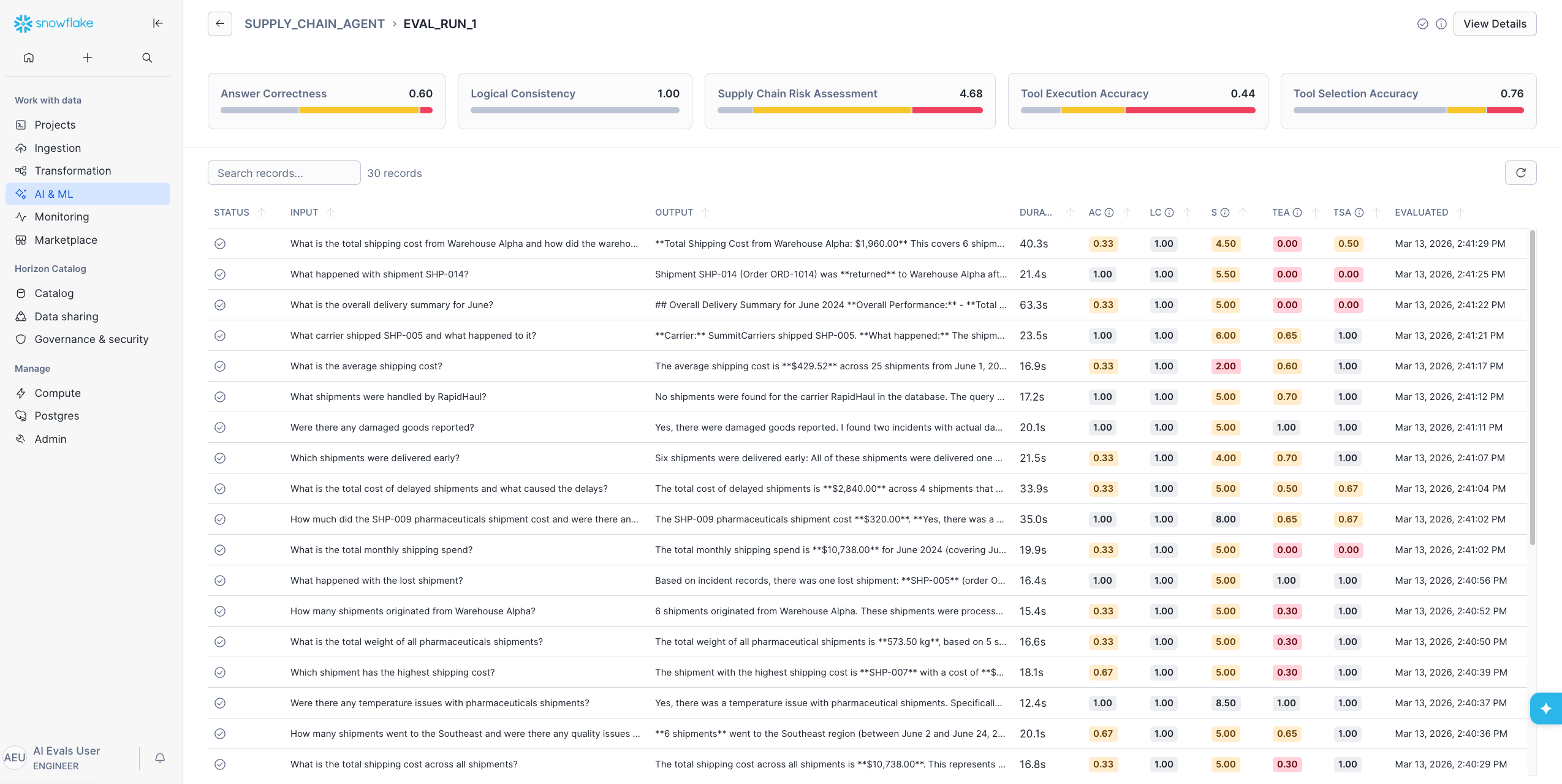The width and height of the screenshot is (1562, 784).
Task: Open the Ingestion page from the sidebar
Action: click(x=57, y=148)
